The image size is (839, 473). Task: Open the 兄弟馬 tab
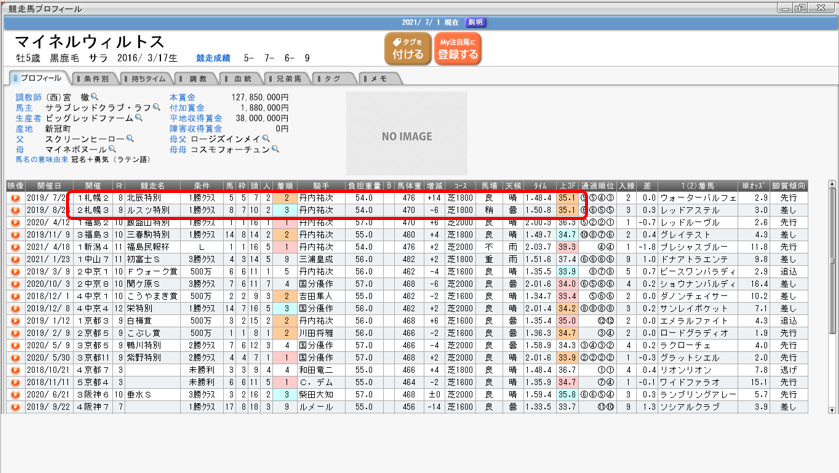point(285,78)
